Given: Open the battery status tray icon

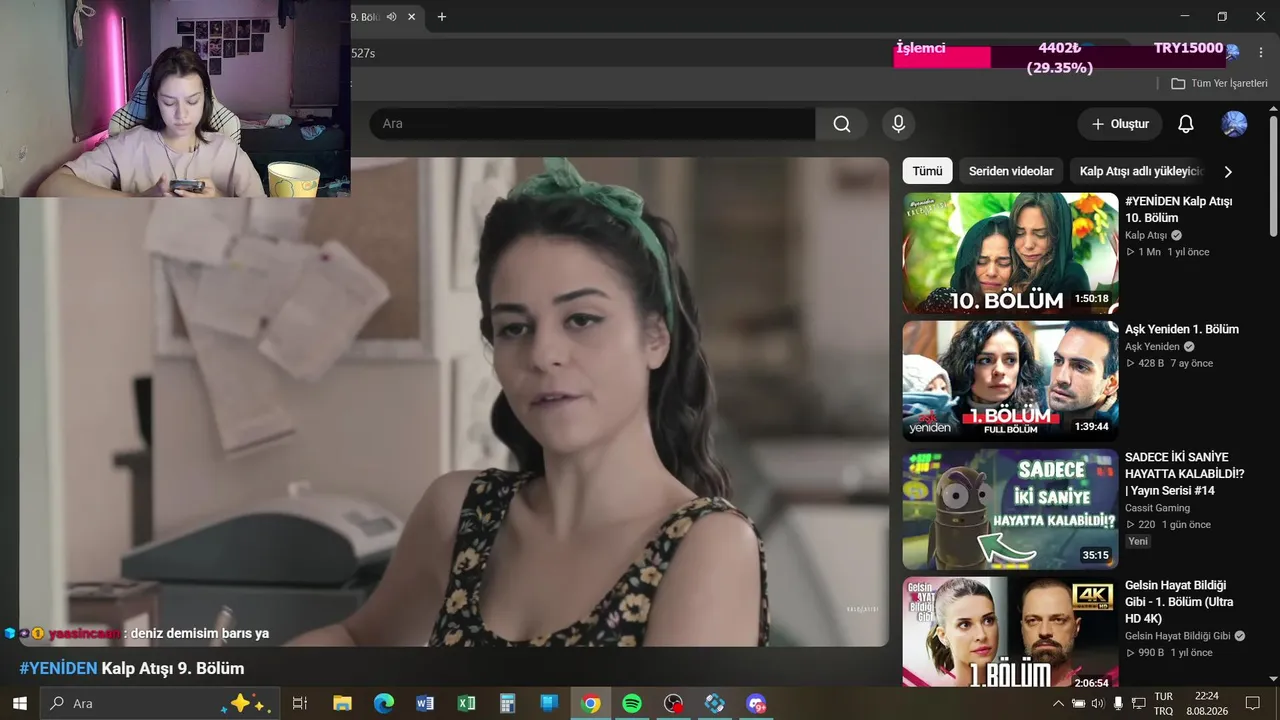Looking at the screenshot, I should 1079,703.
